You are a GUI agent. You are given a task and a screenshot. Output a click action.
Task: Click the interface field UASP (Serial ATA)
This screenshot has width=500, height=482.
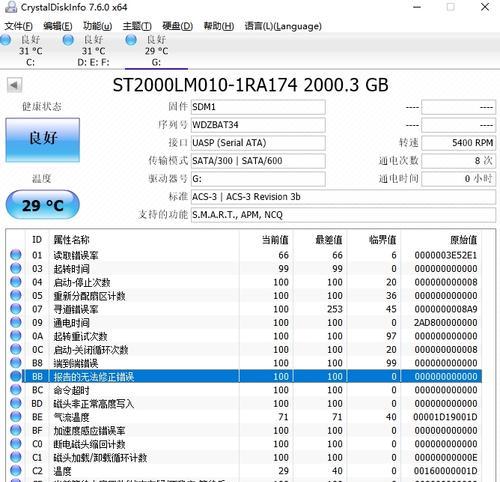point(258,143)
